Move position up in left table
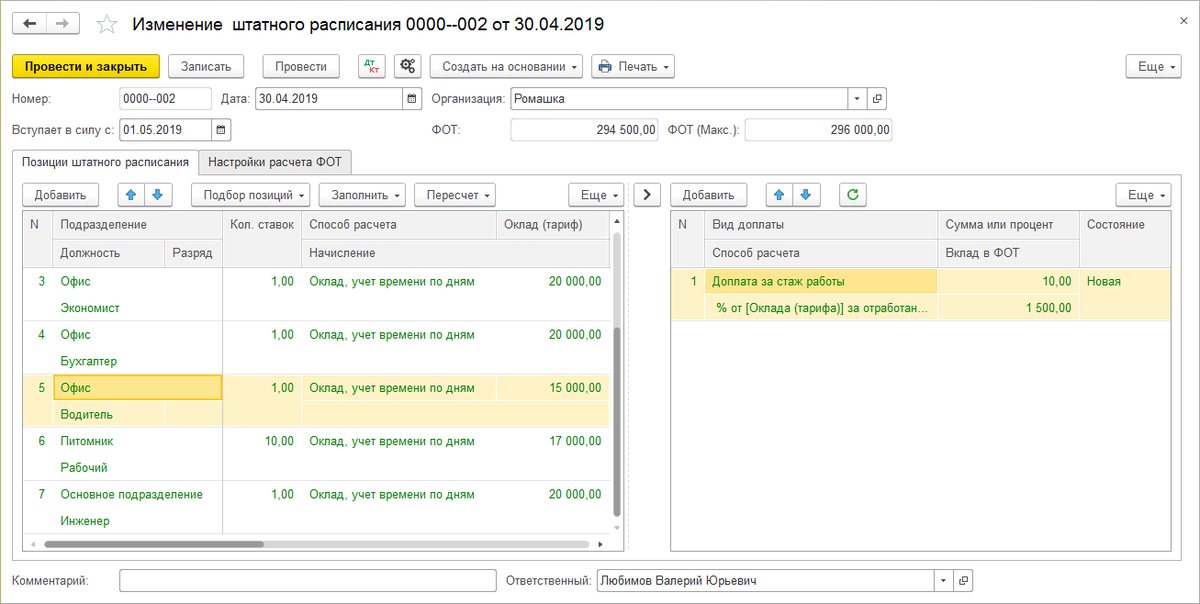Screen dimensions: 1200x604 131,195
